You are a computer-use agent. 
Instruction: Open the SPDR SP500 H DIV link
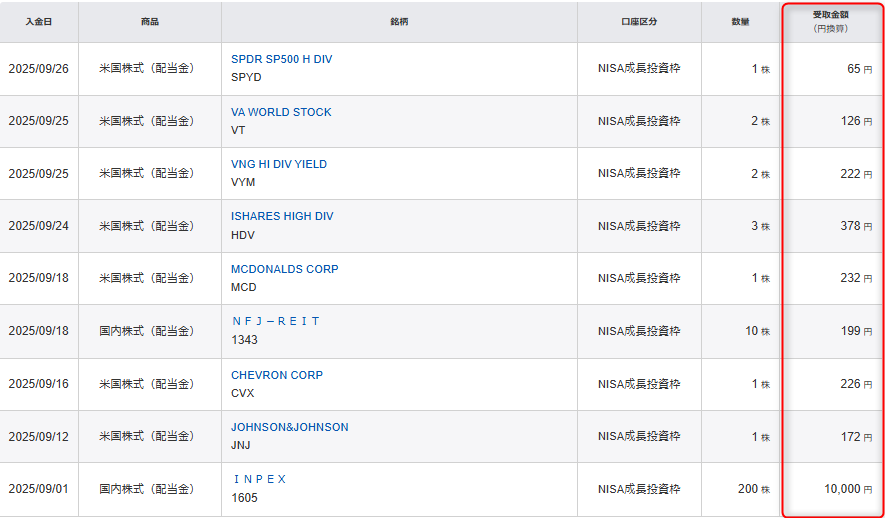(281, 59)
